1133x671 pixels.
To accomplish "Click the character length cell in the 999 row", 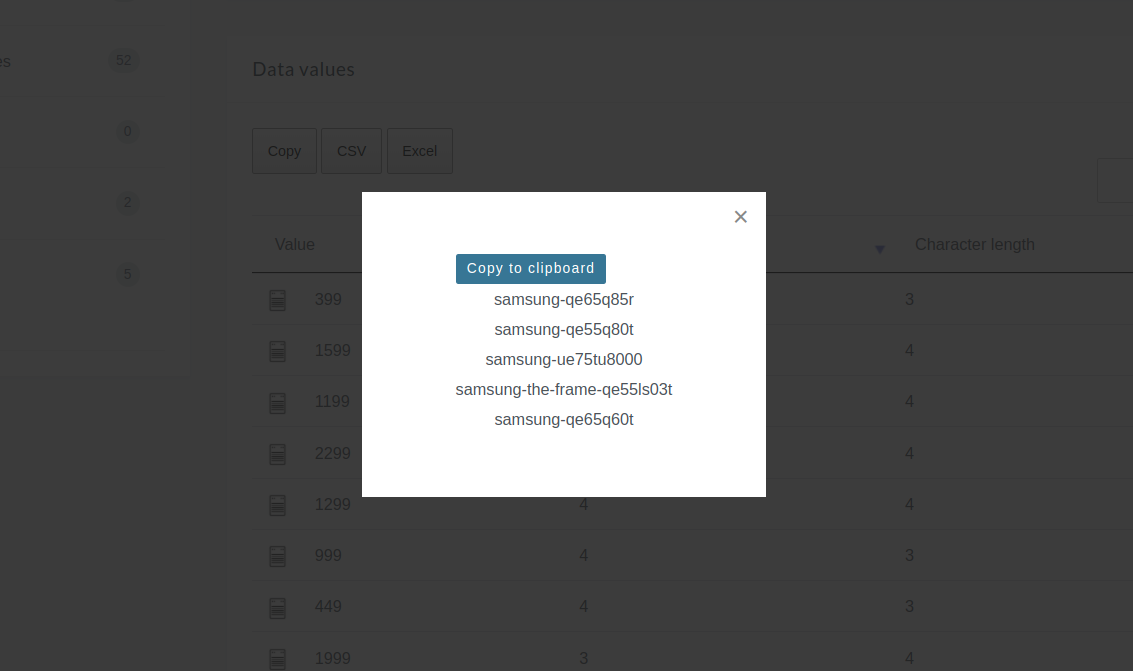I will (x=909, y=555).
